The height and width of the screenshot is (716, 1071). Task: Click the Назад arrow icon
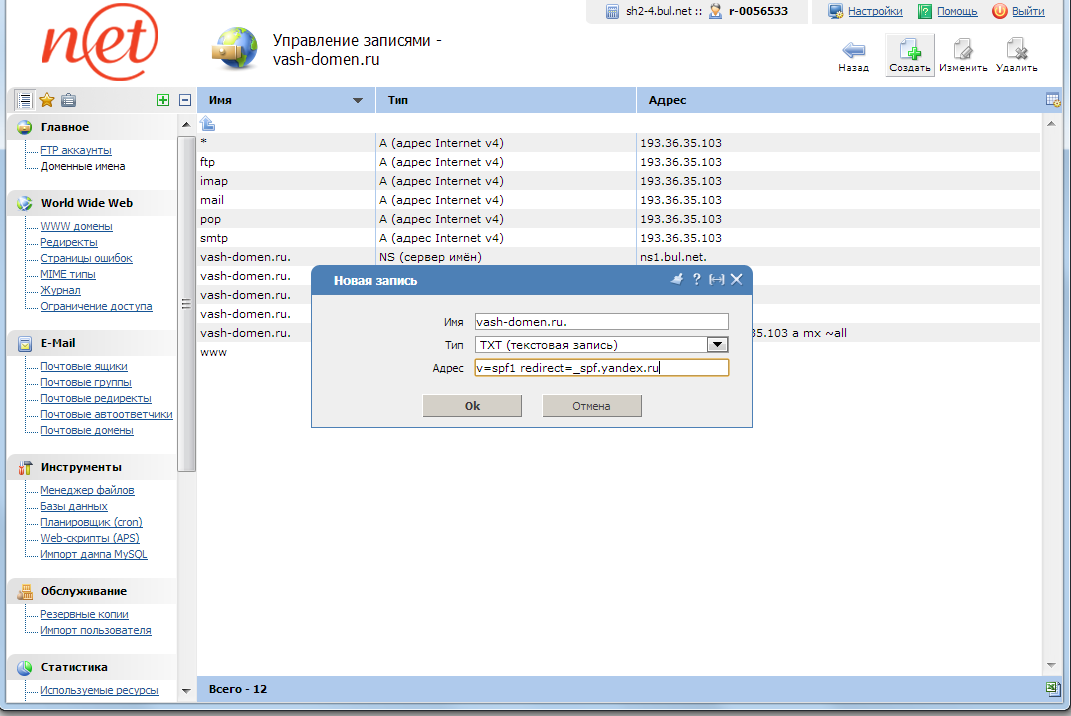click(853, 49)
